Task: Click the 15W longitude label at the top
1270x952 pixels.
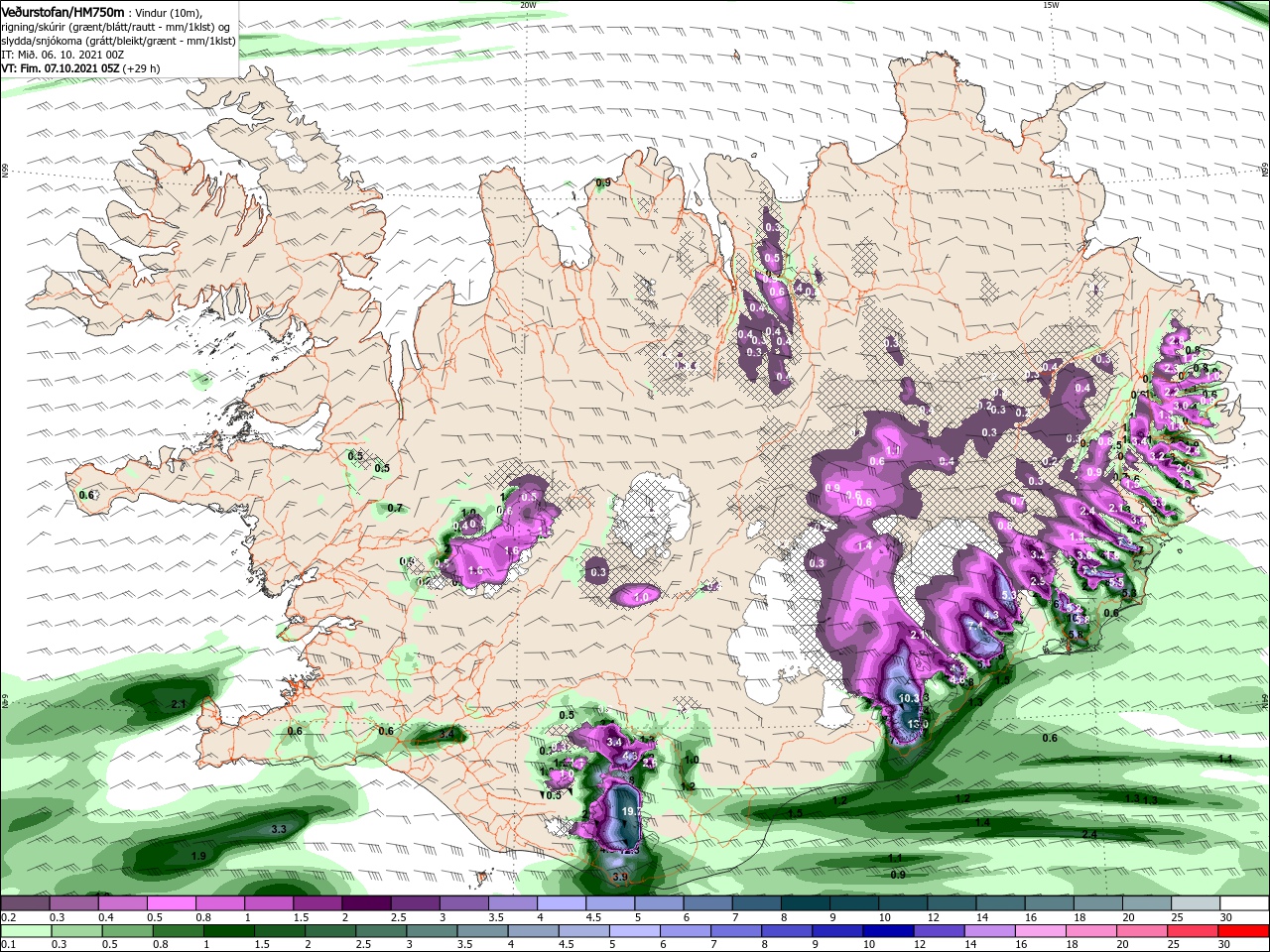Action: coord(1051,5)
